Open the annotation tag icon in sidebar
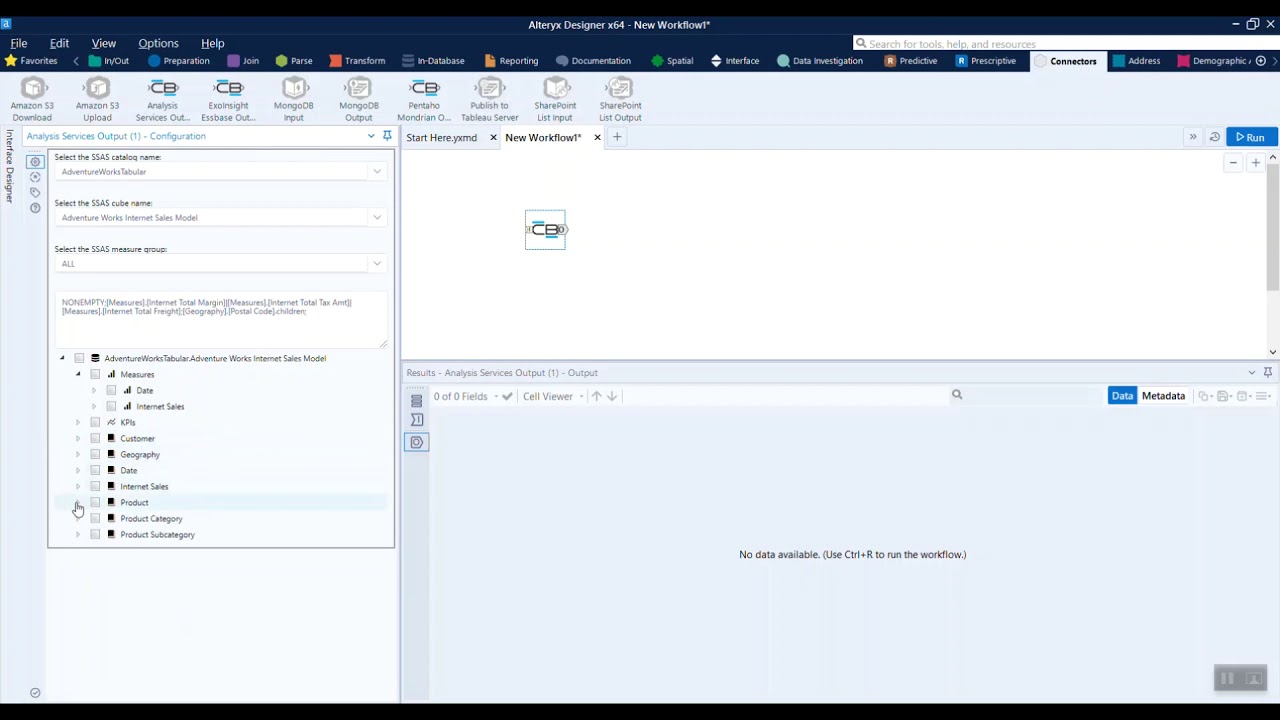 [35, 192]
